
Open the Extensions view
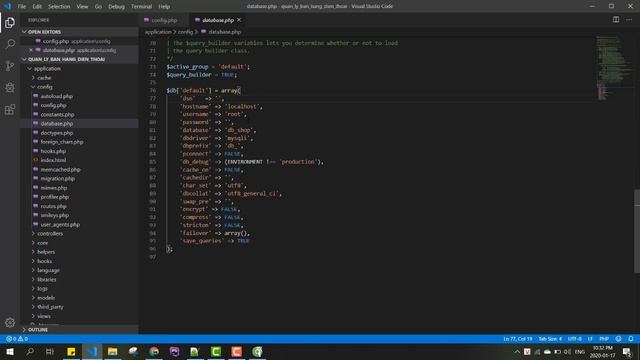click(x=10, y=109)
